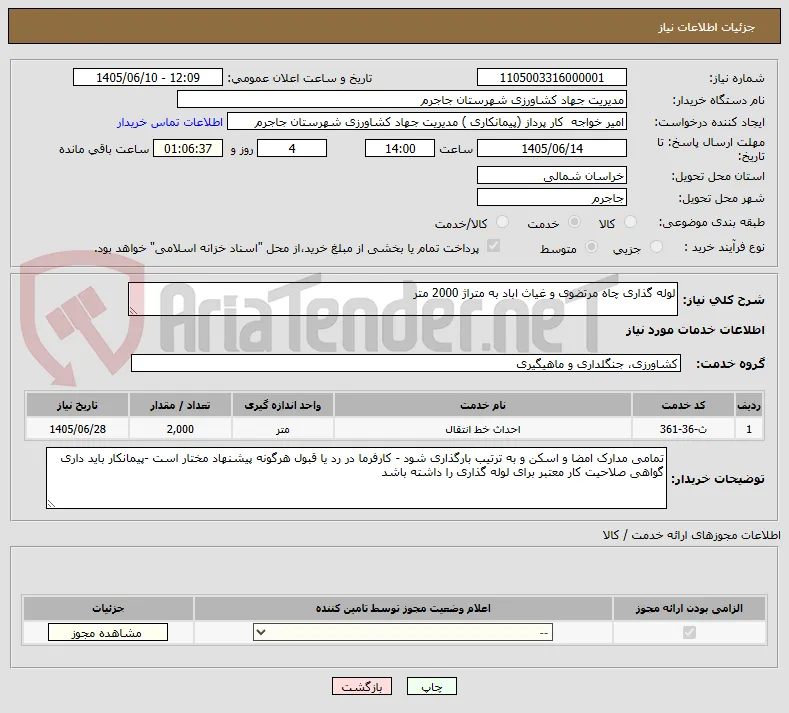Click the resize handle of description textarea
Screen dimensions: 789x713
[133, 311]
